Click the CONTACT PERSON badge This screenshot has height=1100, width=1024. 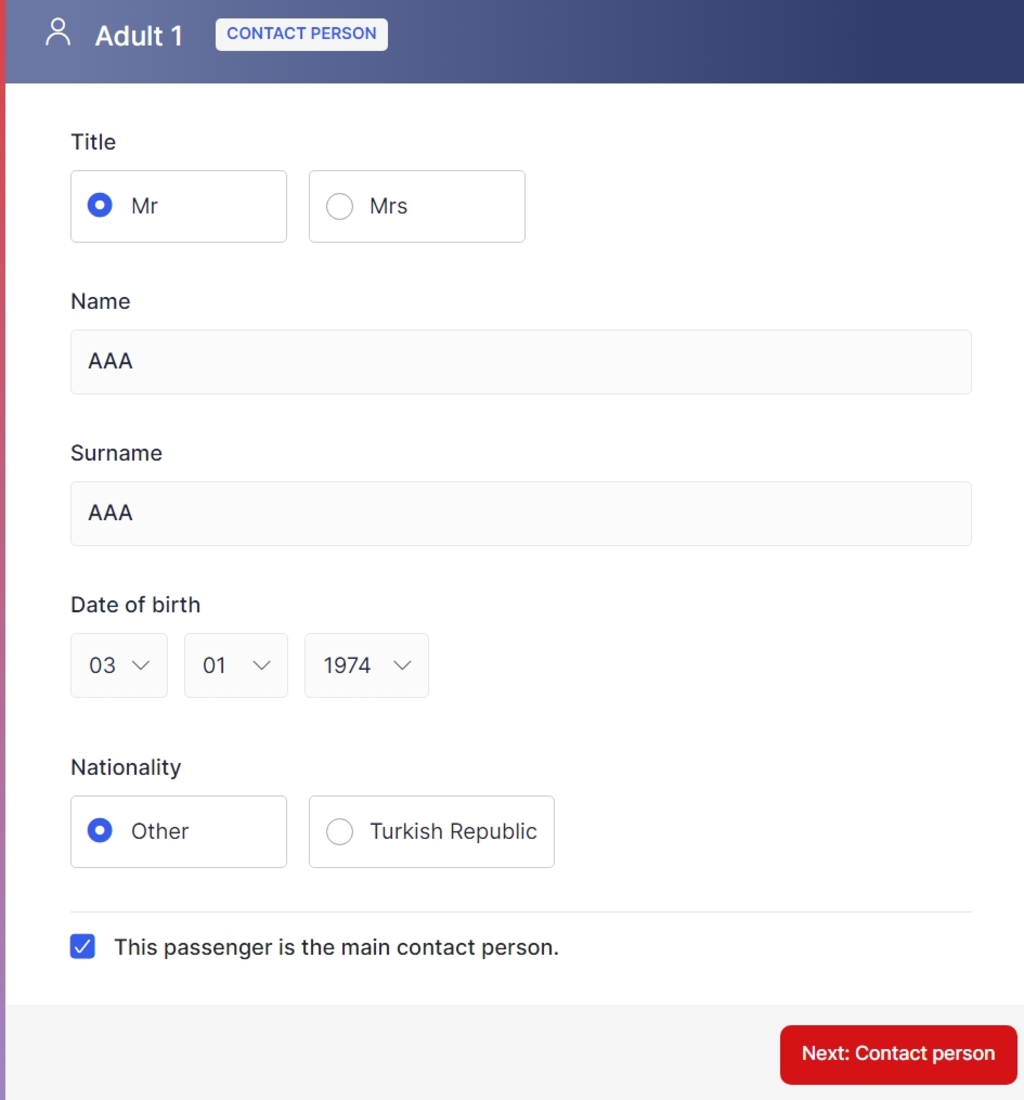[x=302, y=34]
